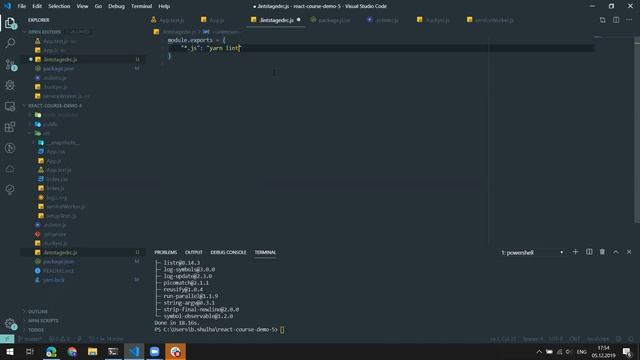
Task: Open README.md in the file tree
Action: click(58, 271)
